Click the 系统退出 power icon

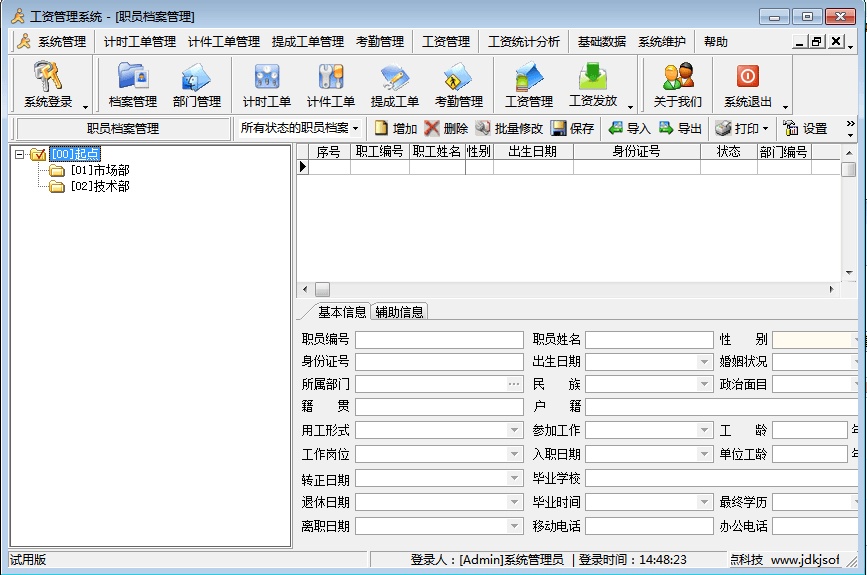pos(747,78)
